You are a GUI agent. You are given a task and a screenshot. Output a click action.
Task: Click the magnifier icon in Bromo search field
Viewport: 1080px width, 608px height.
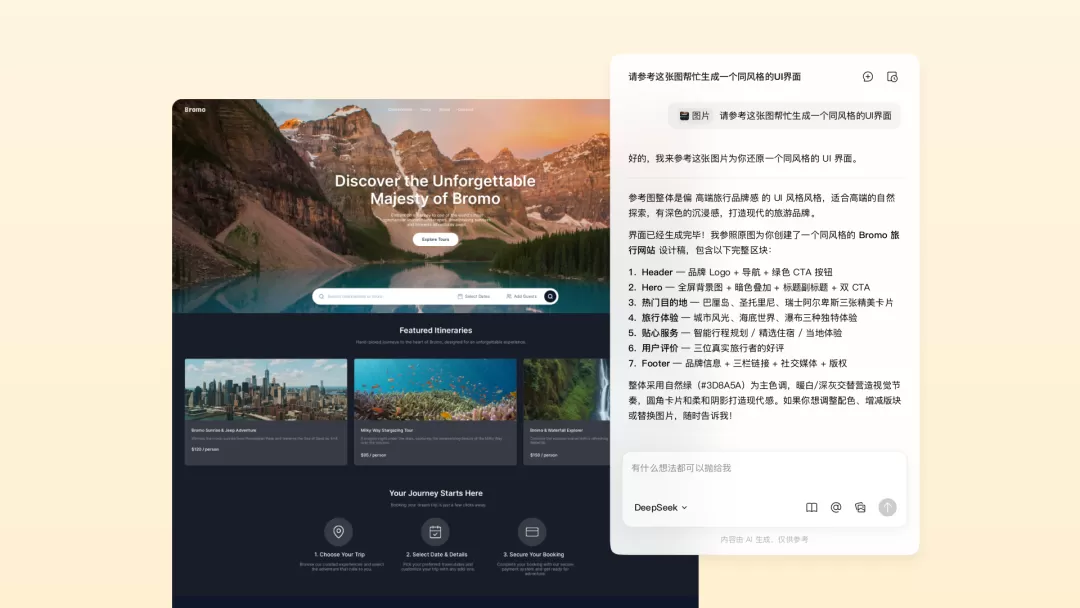coord(322,297)
